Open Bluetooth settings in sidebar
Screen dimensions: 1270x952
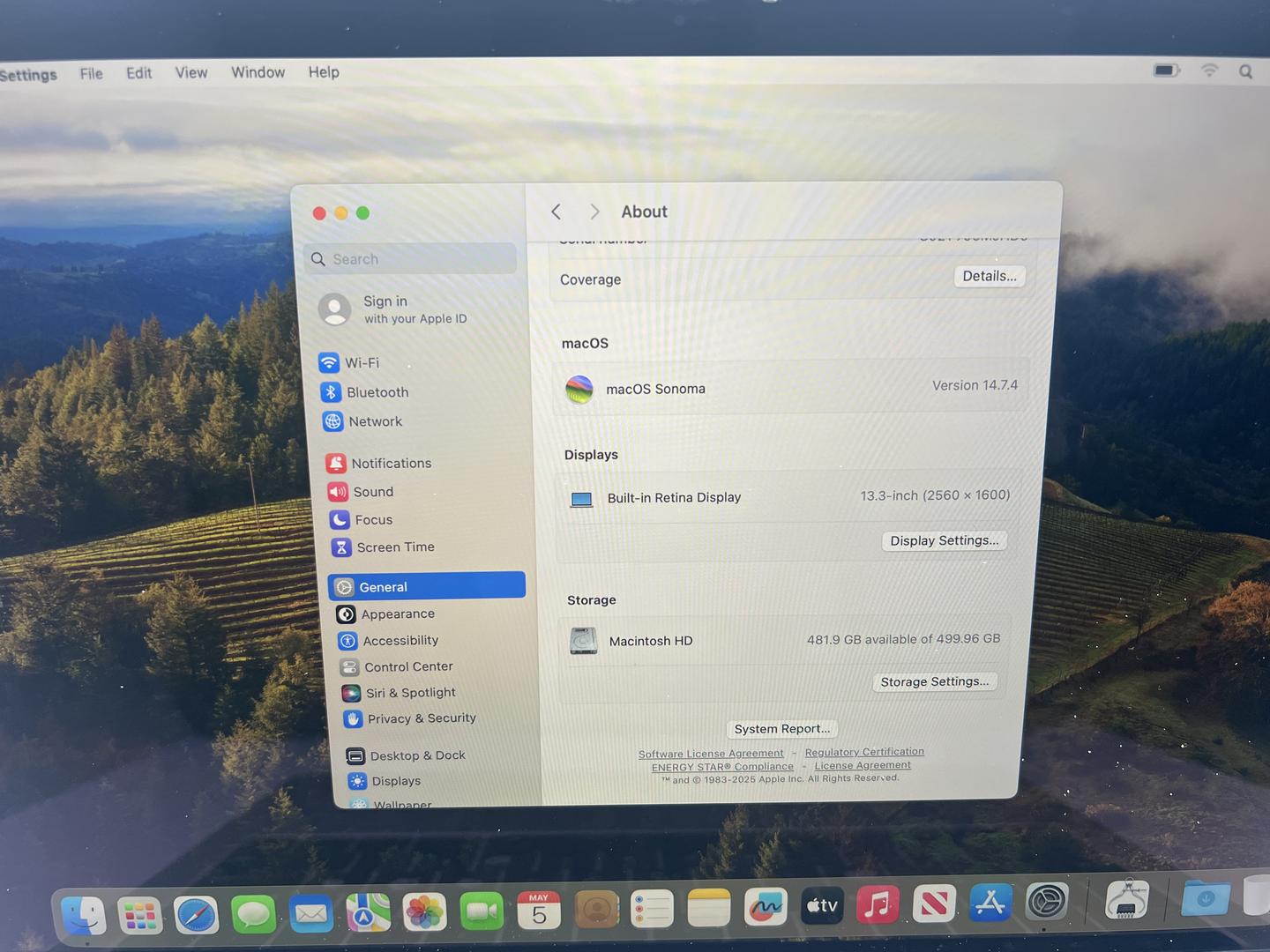pos(365,392)
